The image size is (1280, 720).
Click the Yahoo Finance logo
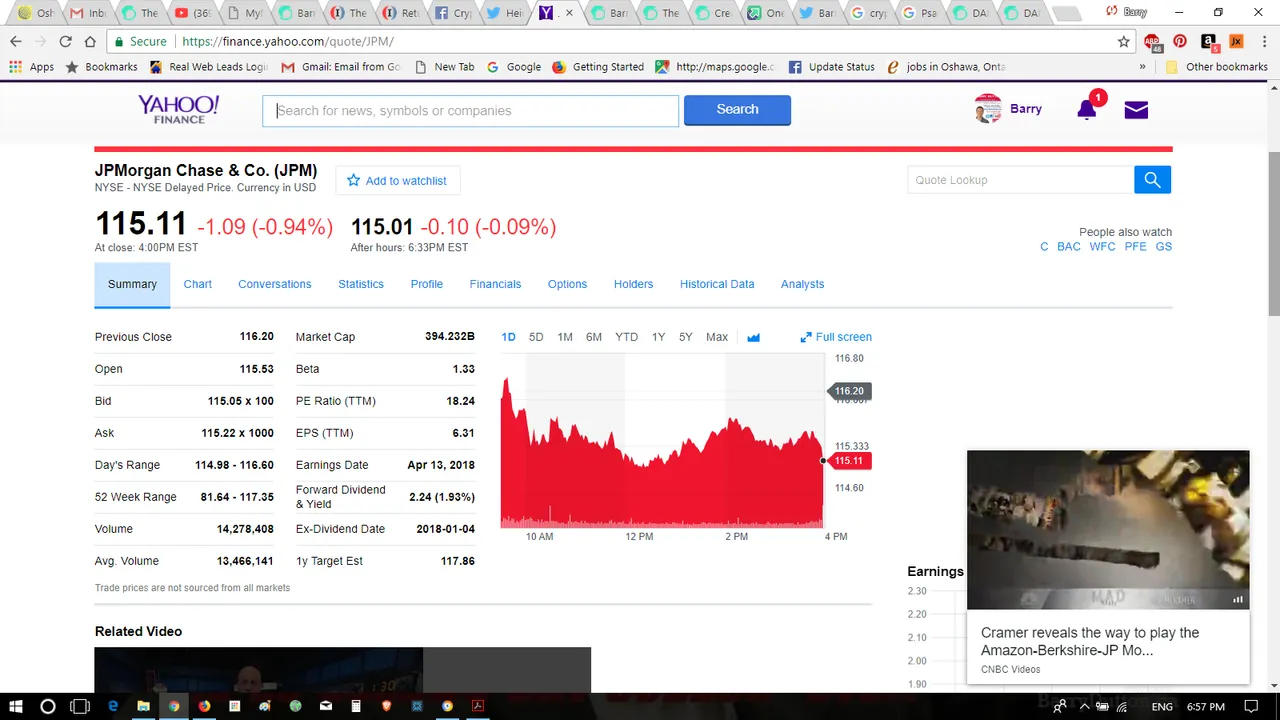(178, 110)
